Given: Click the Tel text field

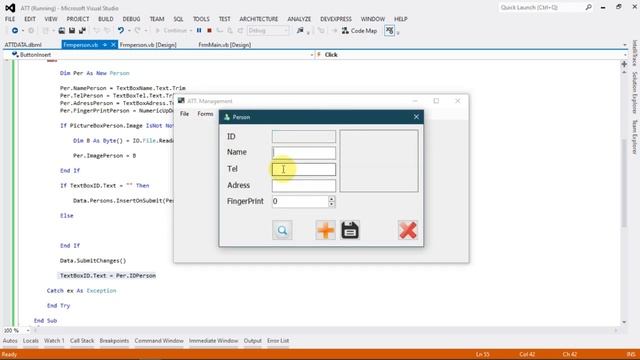Looking at the screenshot, I should point(304,169).
